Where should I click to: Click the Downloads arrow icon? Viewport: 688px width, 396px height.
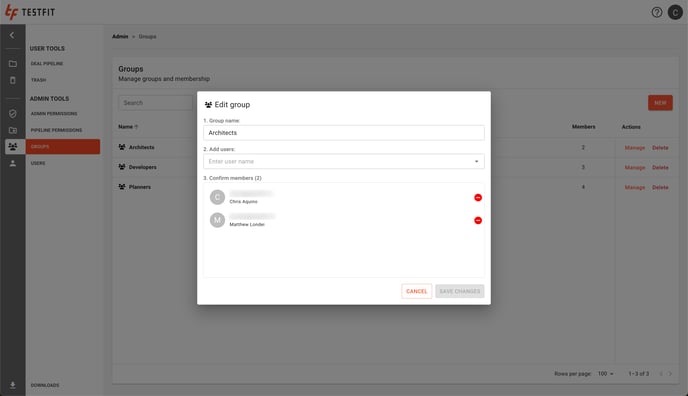coord(13,385)
